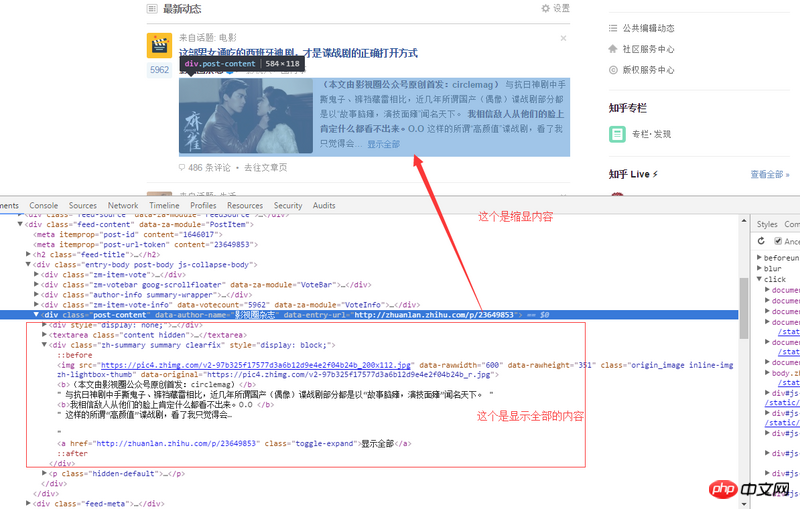Expand the zm-item-vote-info div

click(x=36, y=304)
